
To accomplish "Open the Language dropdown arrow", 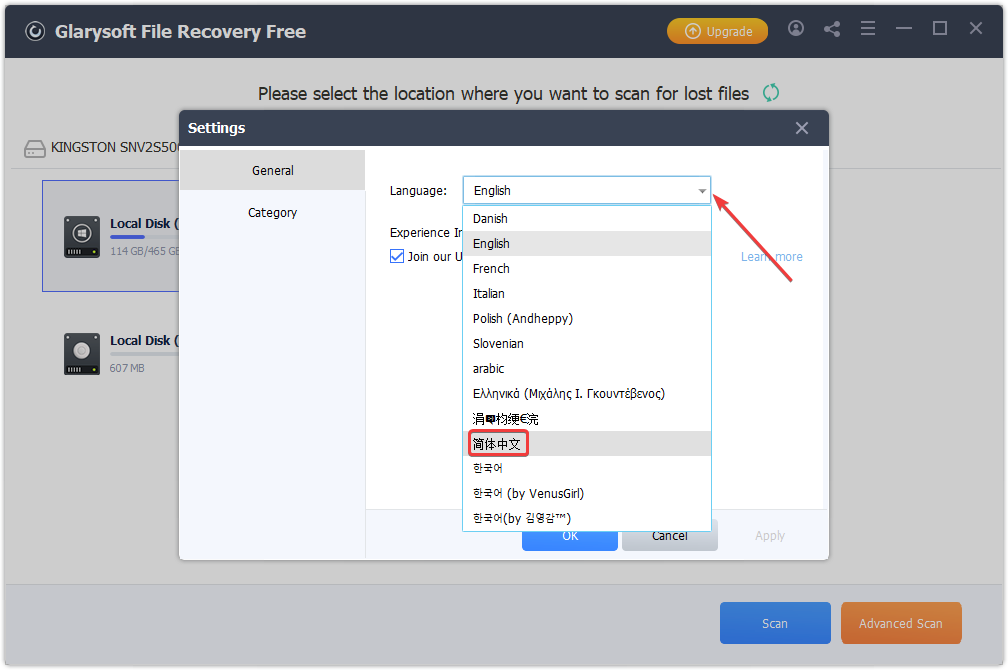I will pyautogui.click(x=700, y=190).
